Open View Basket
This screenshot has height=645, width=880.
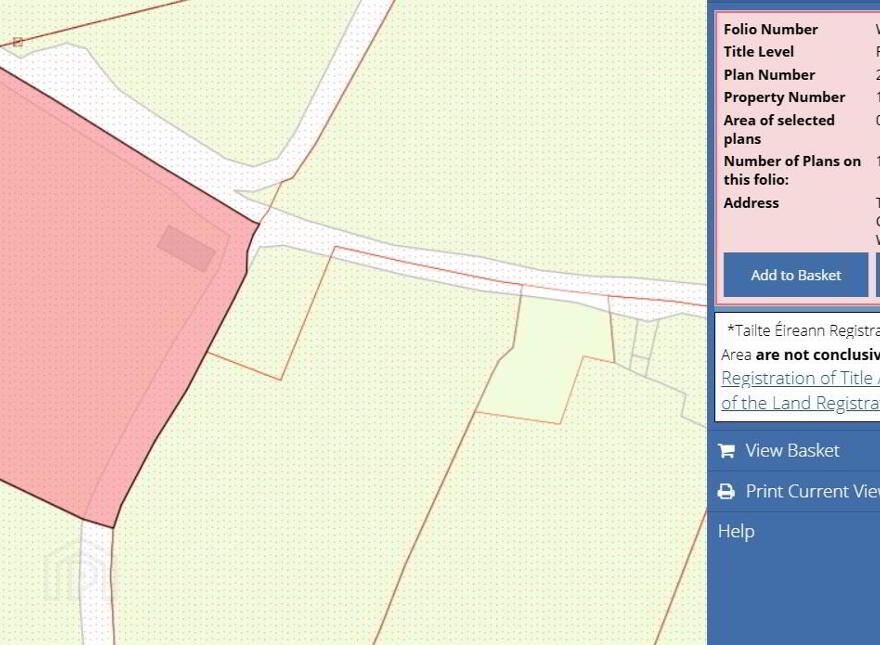tap(792, 450)
